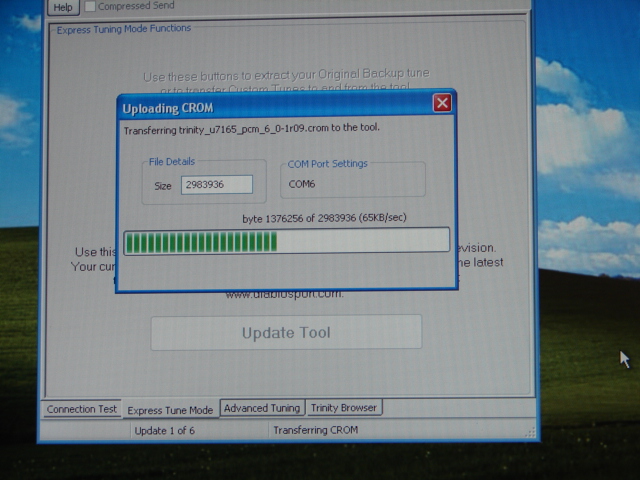The height and width of the screenshot is (480, 640).
Task: Click the Express Tuning Mode Functions heading
Action: 123,29
